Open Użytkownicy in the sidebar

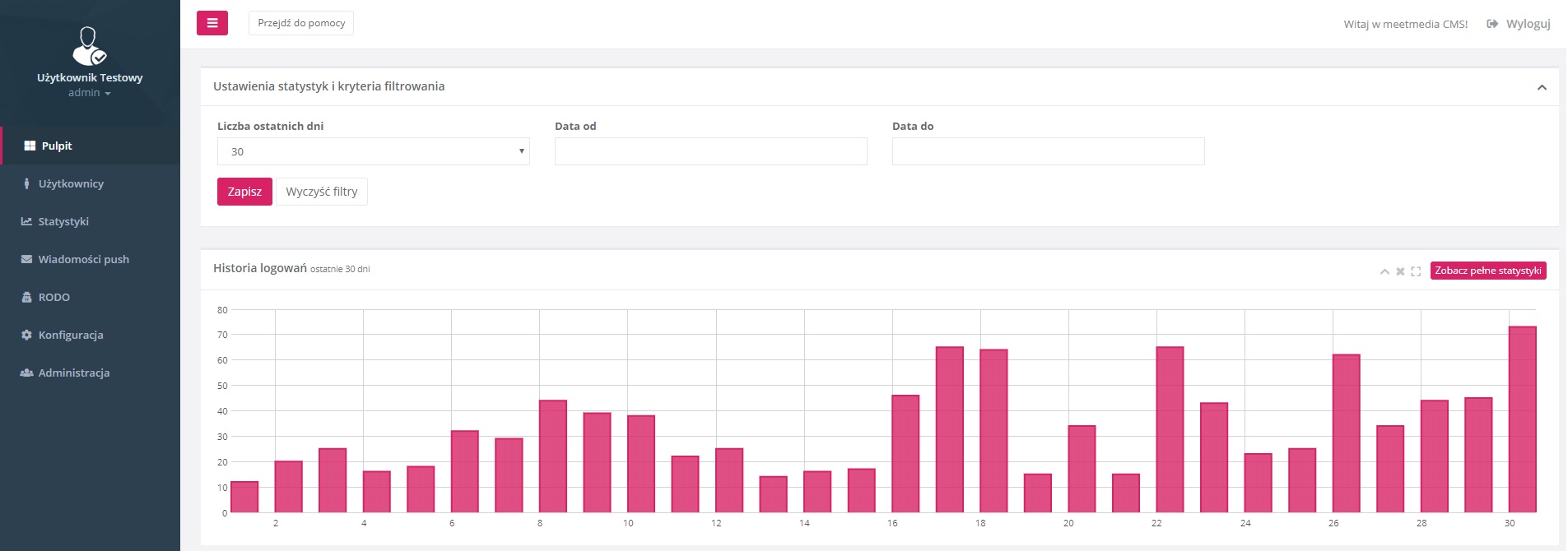coord(71,183)
